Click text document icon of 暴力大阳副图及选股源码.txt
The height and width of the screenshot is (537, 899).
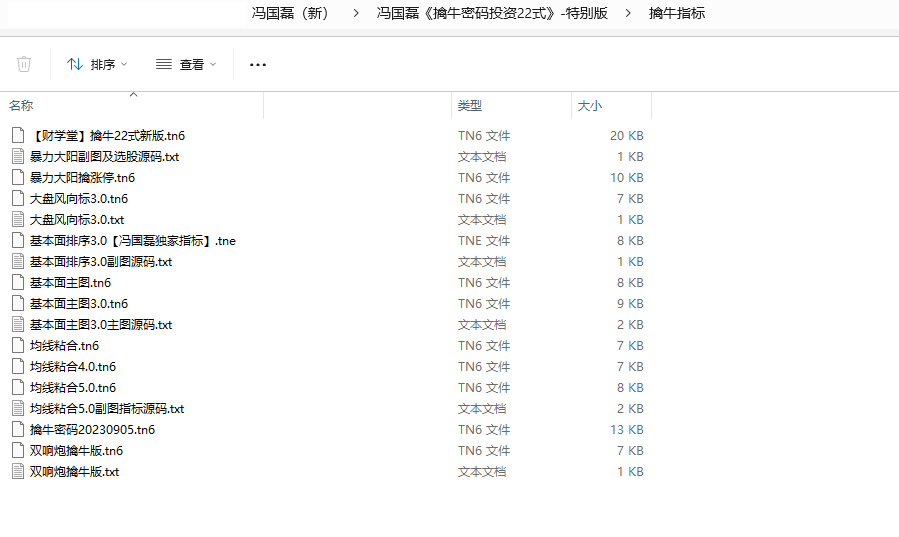pos(18,156)
